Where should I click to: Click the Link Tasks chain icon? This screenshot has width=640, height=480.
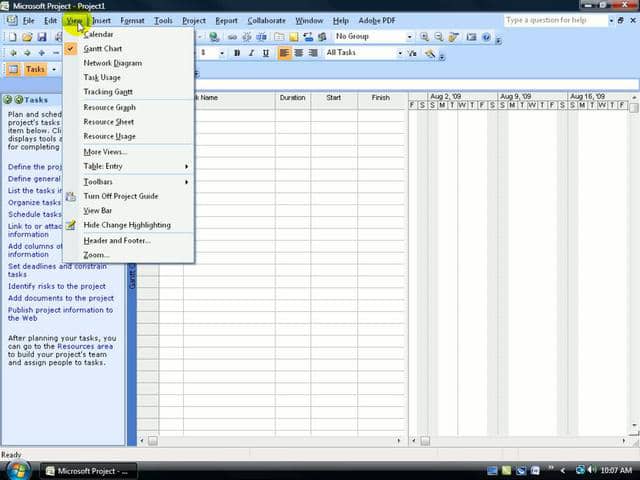coord(232,37)
